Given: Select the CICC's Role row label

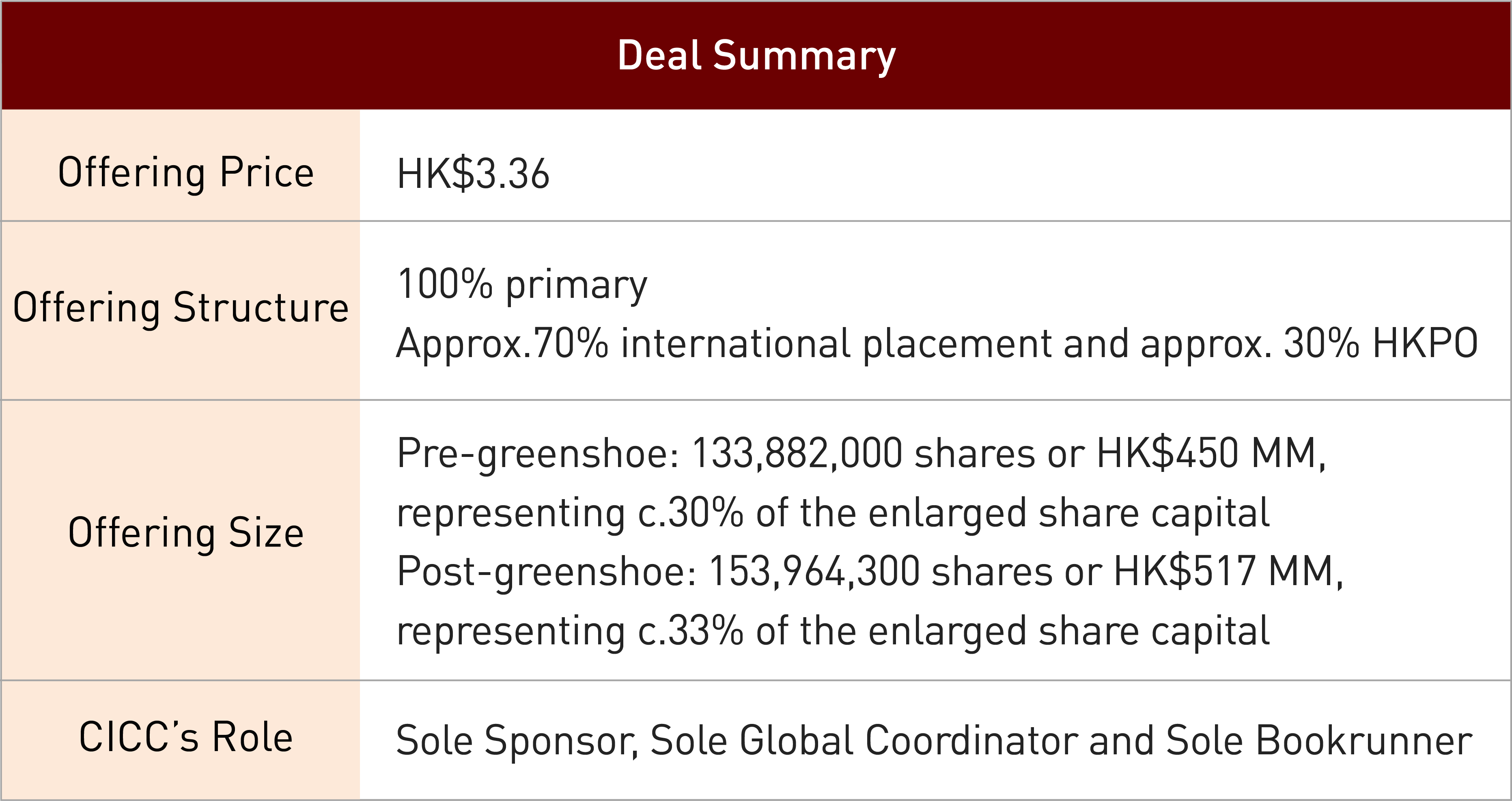Looking at the screenshot, I should pyautogui.click(x=186, y=737).
